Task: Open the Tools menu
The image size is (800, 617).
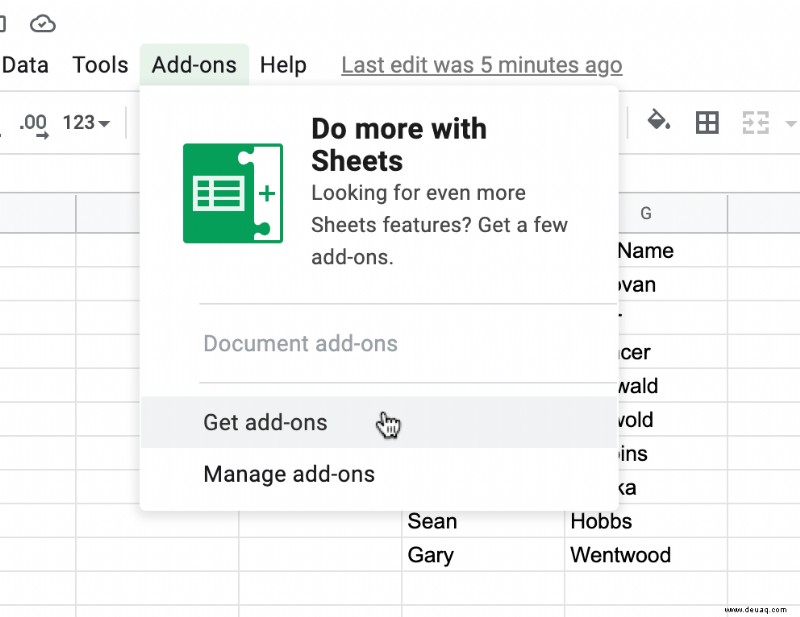Action: coord(100,65)
